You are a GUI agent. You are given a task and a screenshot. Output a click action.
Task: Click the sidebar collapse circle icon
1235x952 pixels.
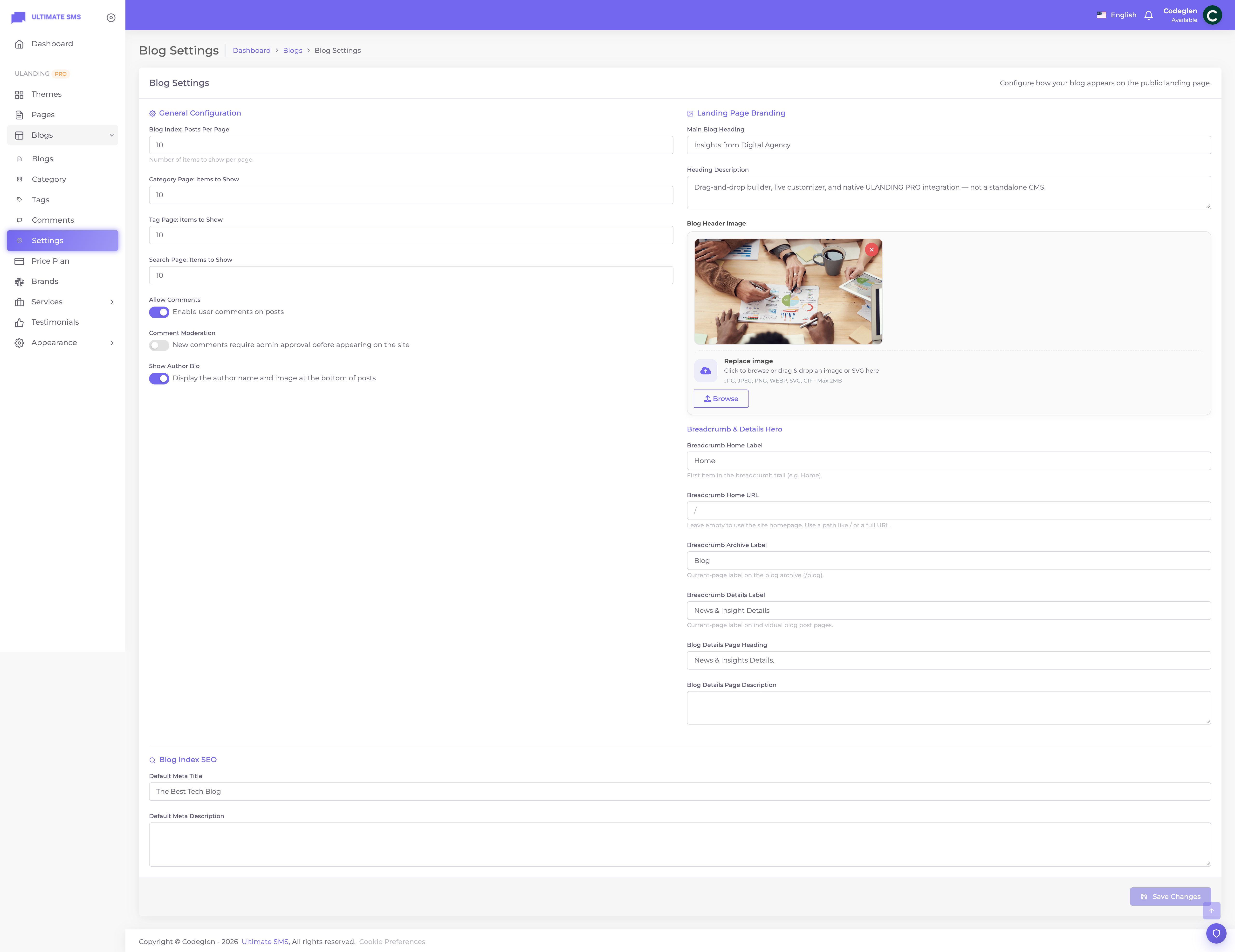point(111,18)
